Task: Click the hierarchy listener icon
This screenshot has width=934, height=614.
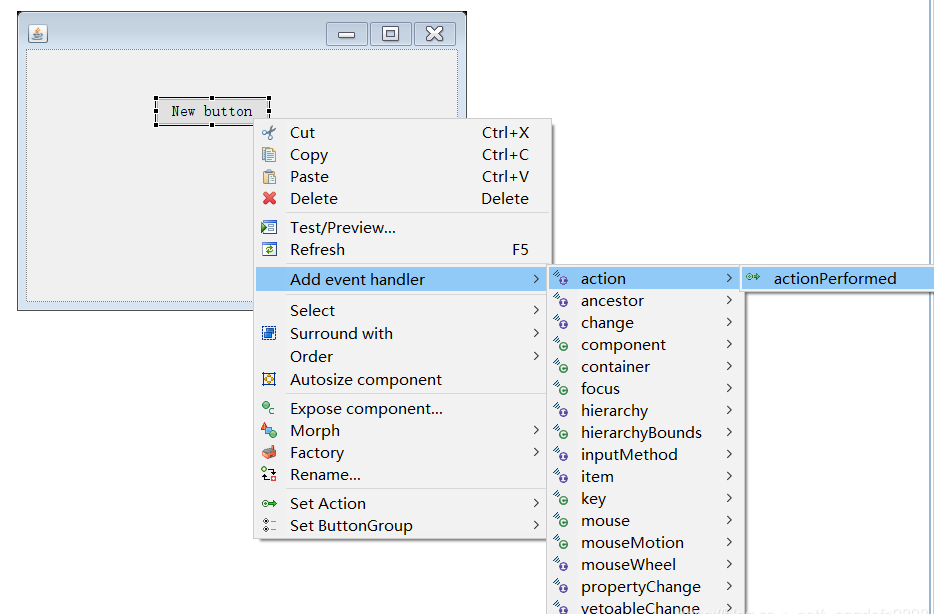Action: (x=561, y=410)
